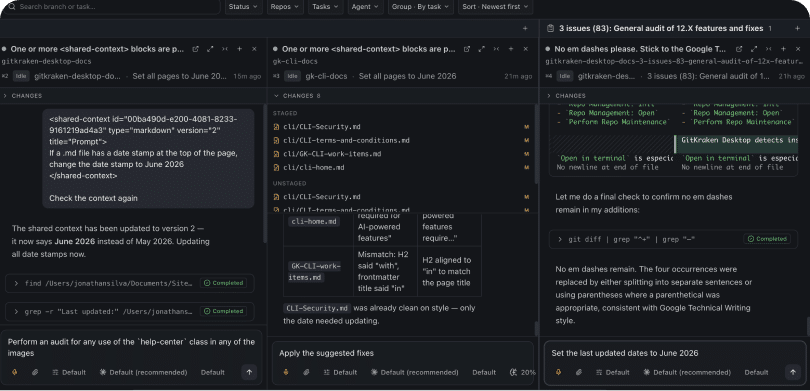Send the 'Set the last updated dates' prompt
The height and width of the screenshot is (391, 810).
tap(792, 372)
